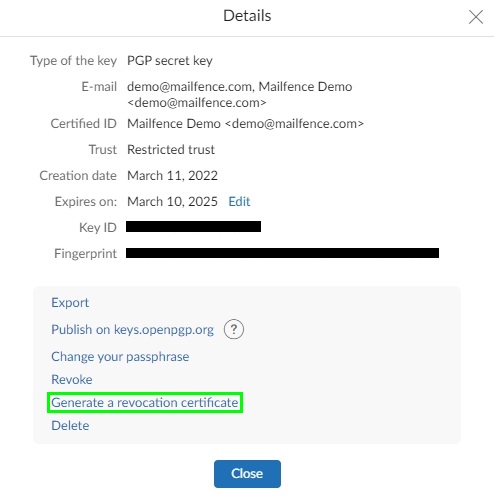Click the redacted Fingerprint value
Screen dimensions: 494x504
tap(282, 253)
